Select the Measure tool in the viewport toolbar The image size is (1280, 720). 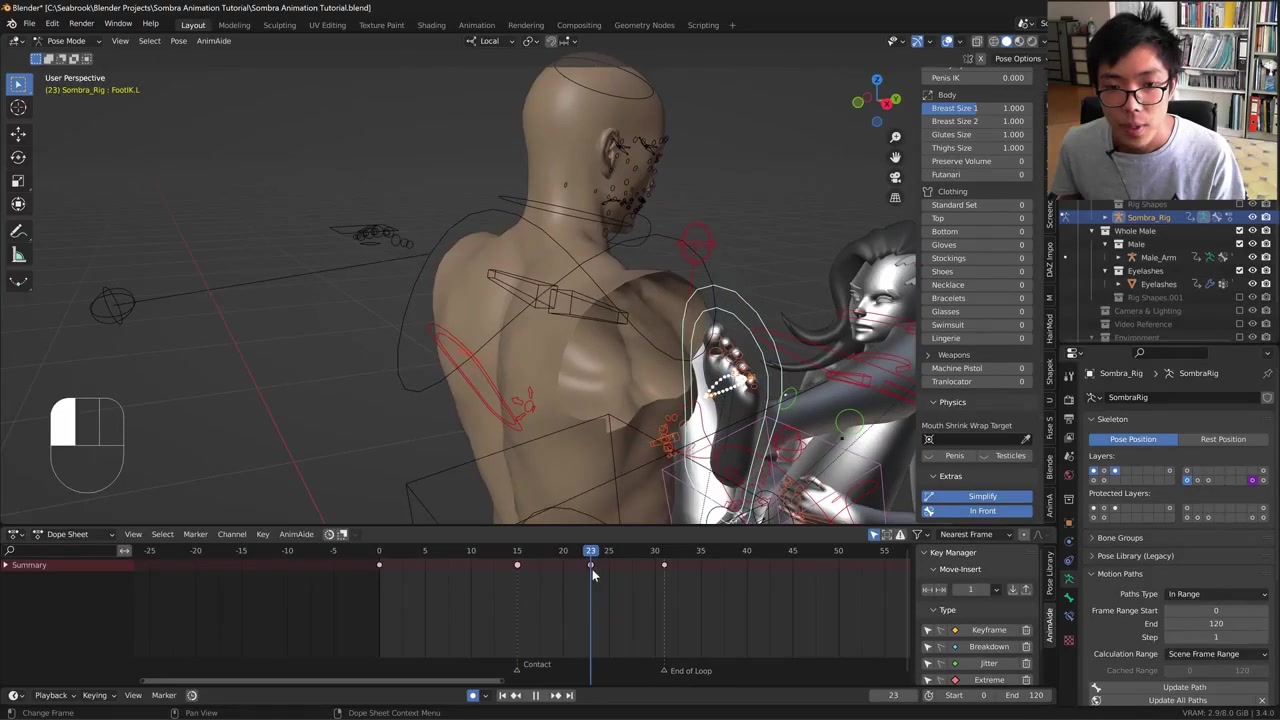coord(18,256)
